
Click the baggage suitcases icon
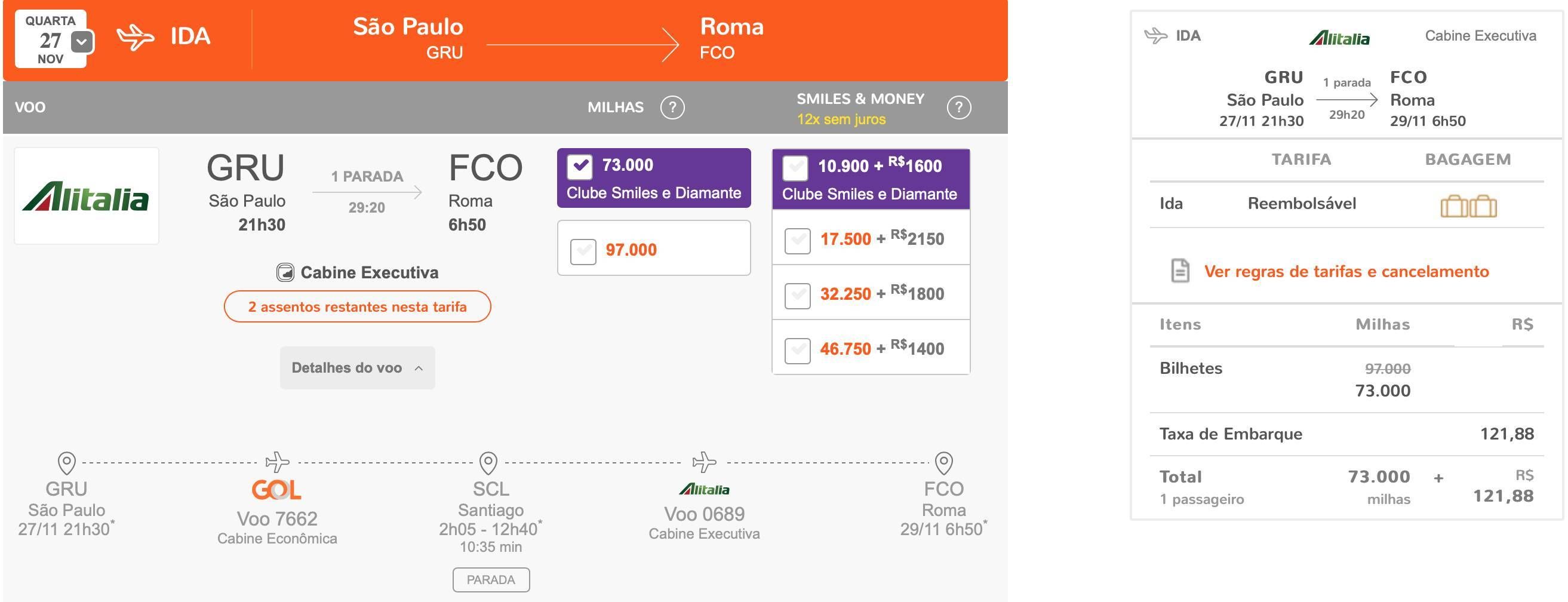tap(1468, 205)
